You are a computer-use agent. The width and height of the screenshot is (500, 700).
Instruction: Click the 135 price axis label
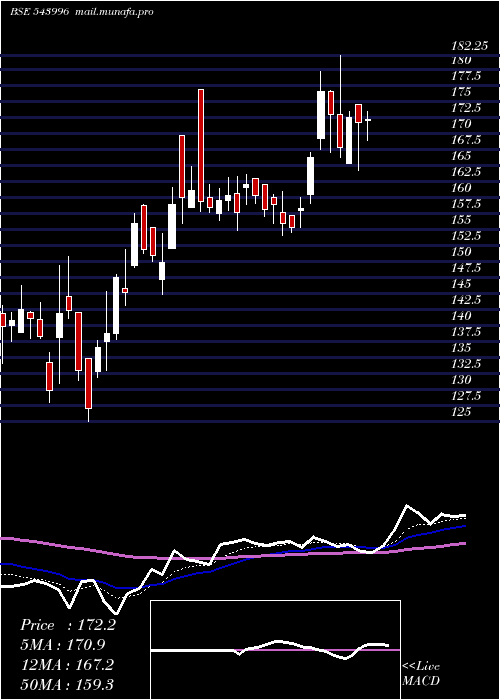pos(461,348)
